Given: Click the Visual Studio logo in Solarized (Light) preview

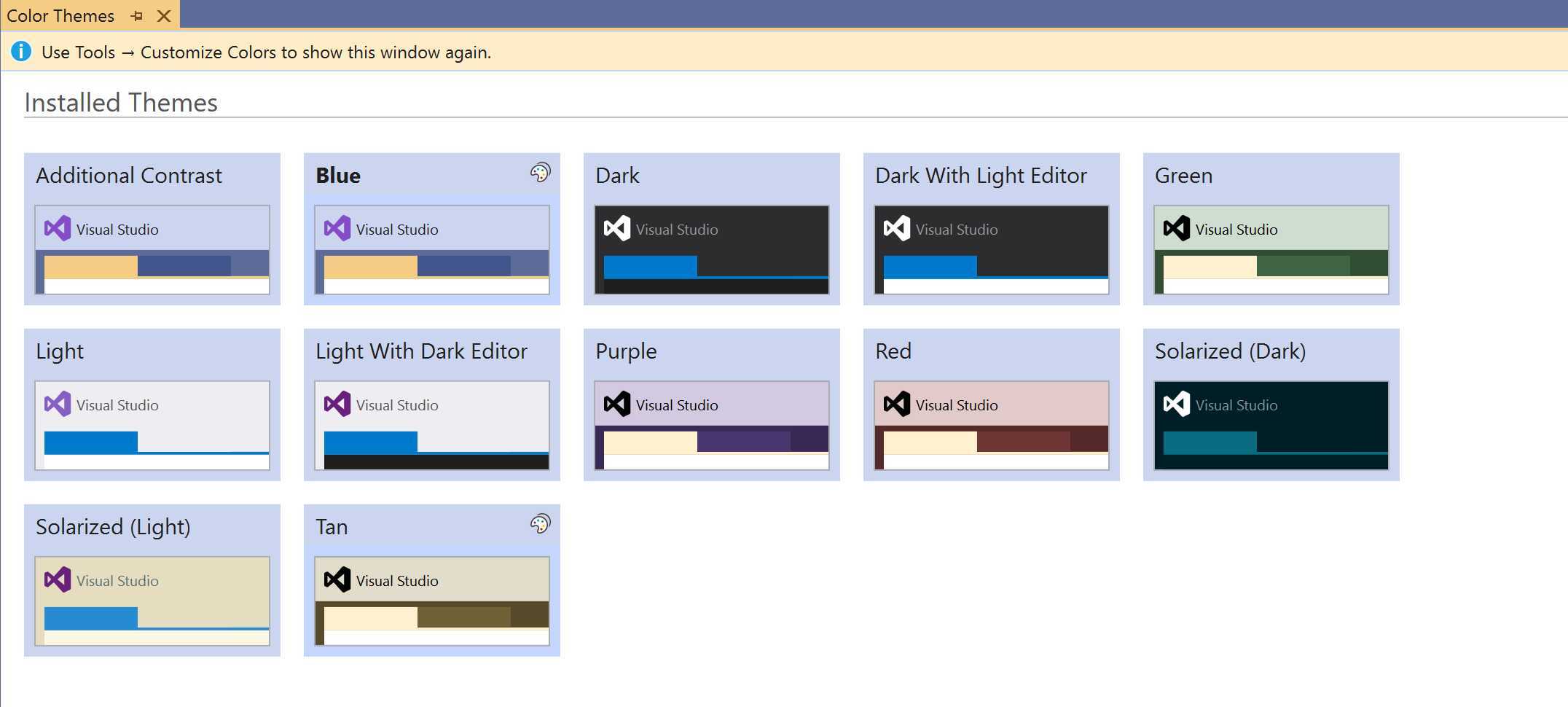Looking at the screenshot, I should (x=58, y=579).
